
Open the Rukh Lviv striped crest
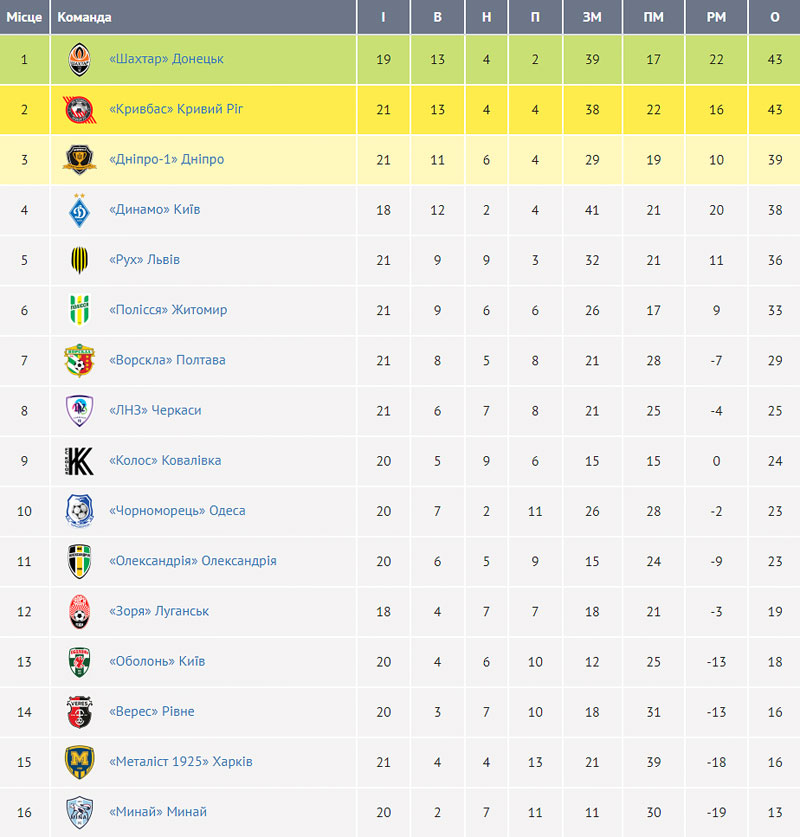pyautogui.click(x=80, y=260)
